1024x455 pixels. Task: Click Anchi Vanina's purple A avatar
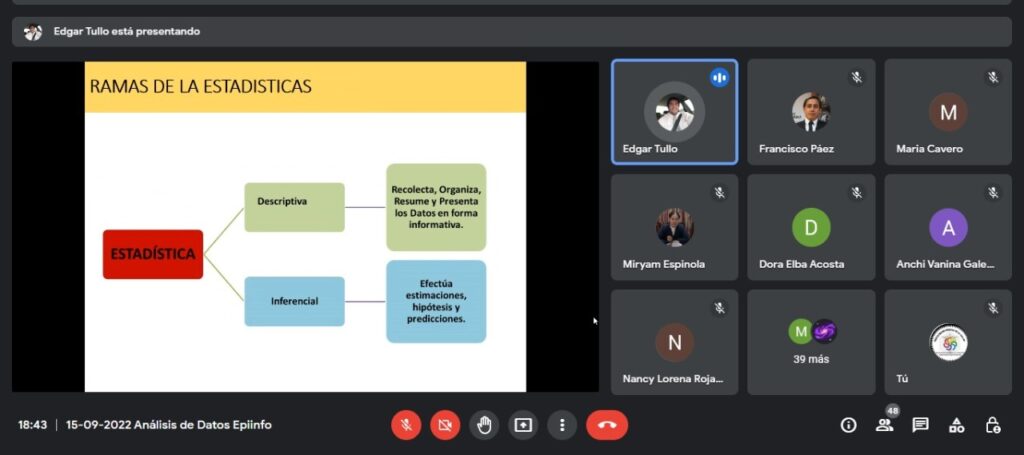point(948,227)
